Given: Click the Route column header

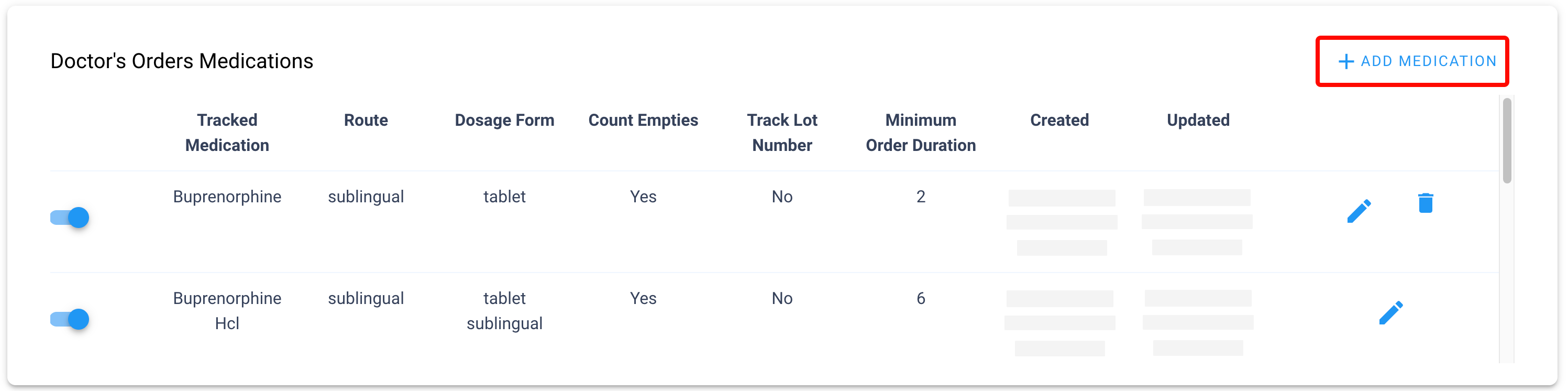Looking at the screenshot, I should (366, 120).
